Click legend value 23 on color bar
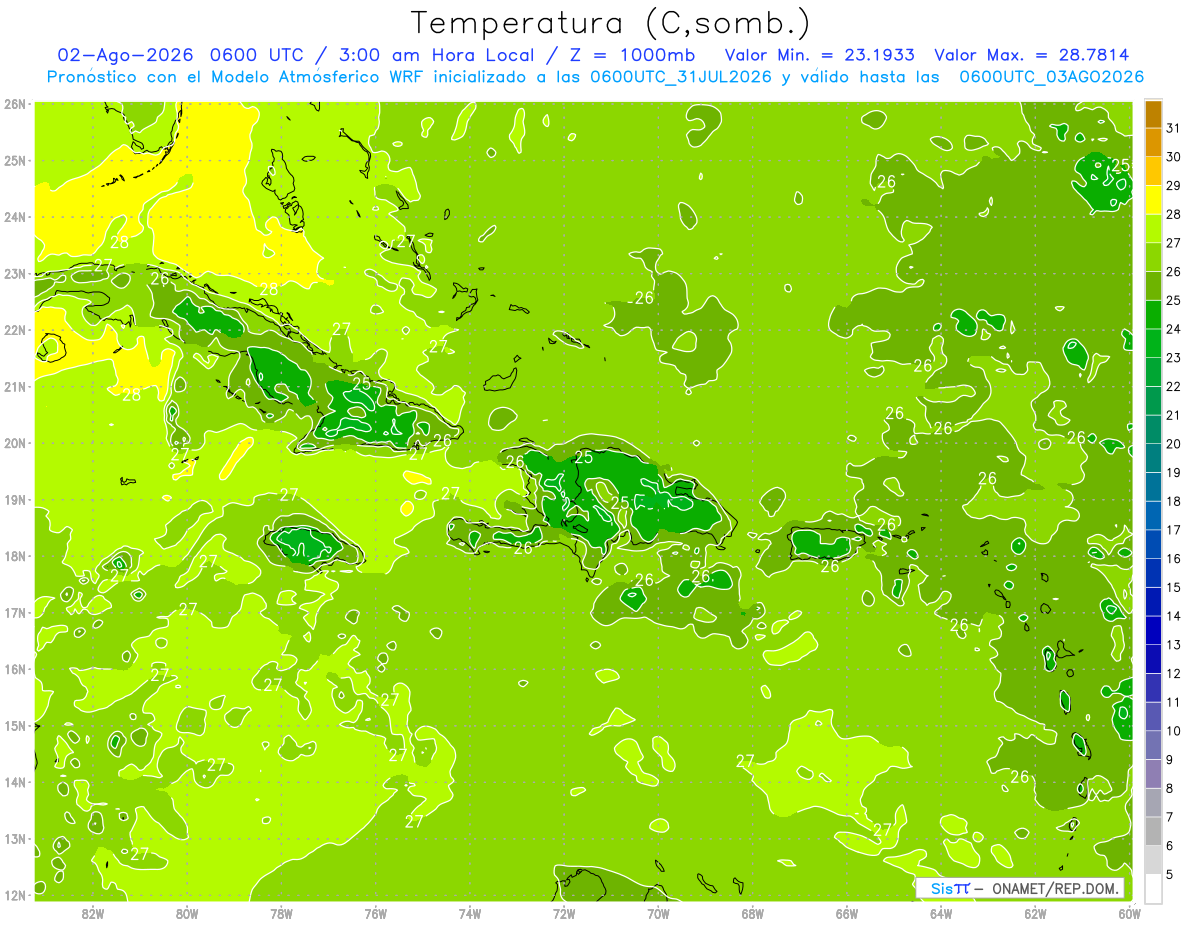 [x=1173, y=358]
